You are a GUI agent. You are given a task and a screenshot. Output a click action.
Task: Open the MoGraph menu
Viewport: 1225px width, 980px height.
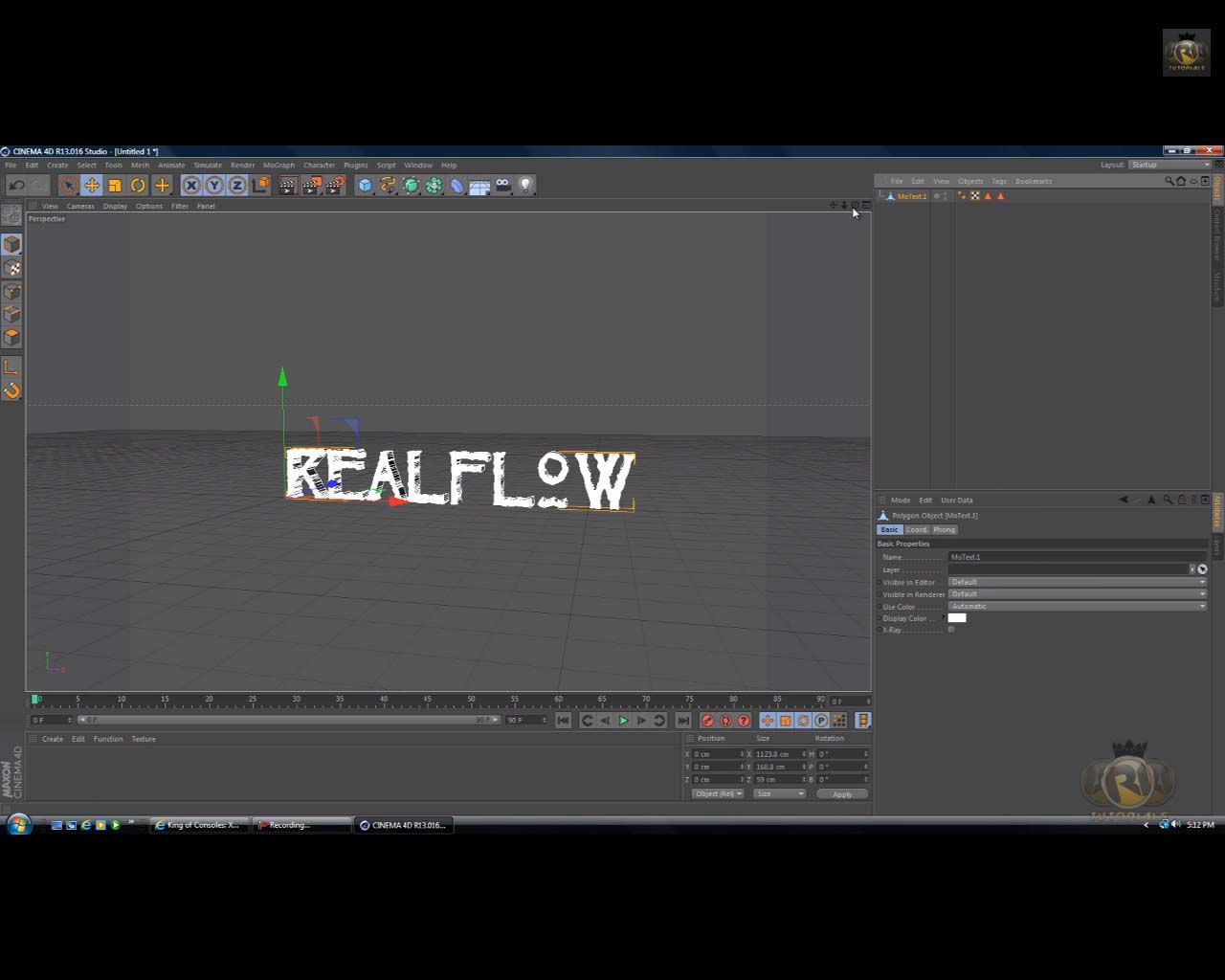pos(278,165)
